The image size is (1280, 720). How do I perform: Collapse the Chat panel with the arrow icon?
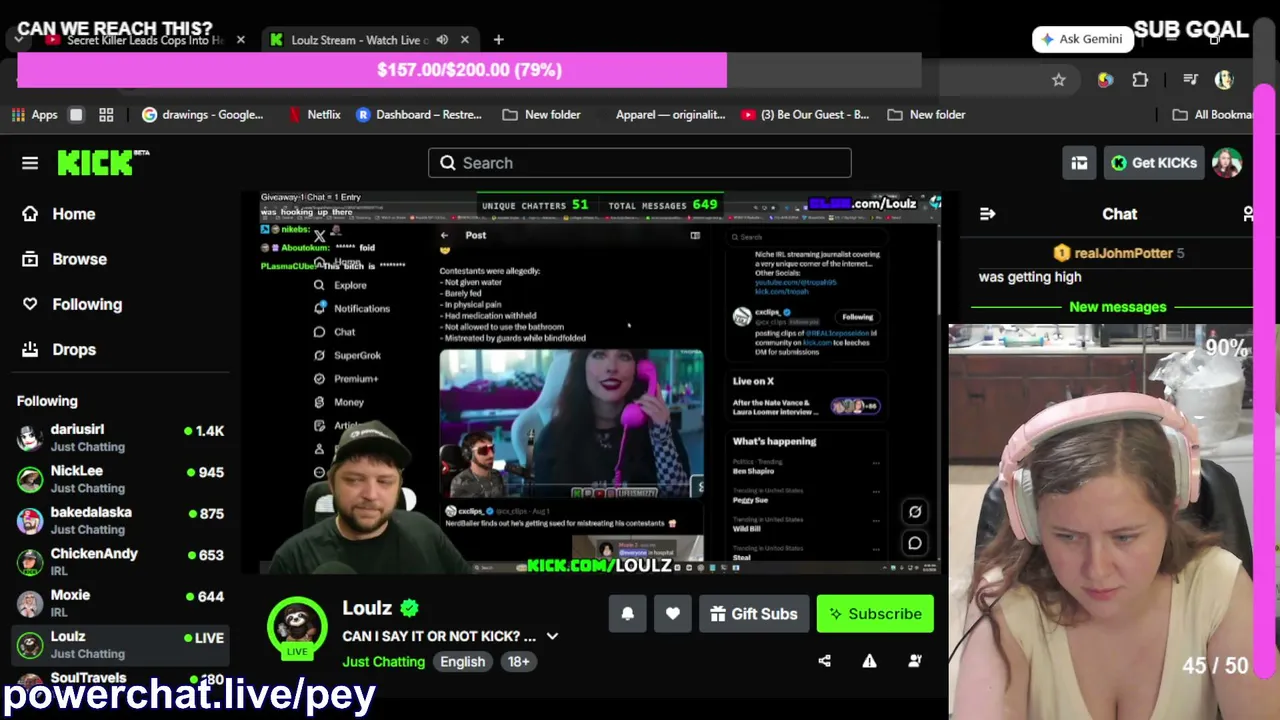[x=988, y=214]
